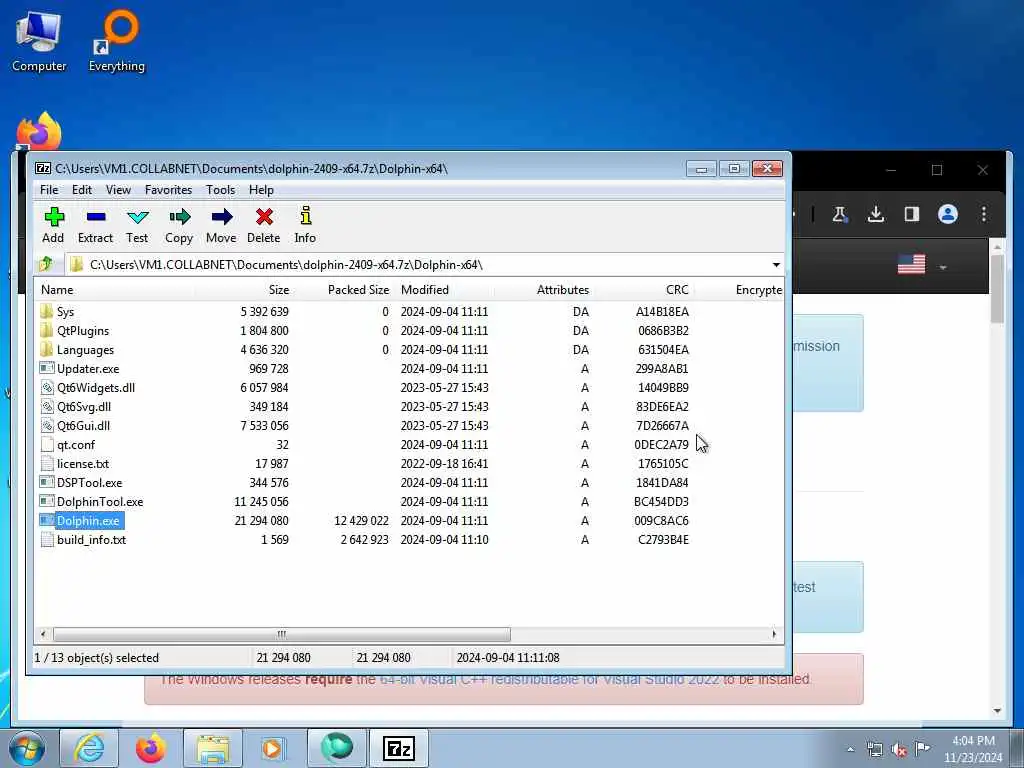Sort list by Attributes column

[544, 290]
